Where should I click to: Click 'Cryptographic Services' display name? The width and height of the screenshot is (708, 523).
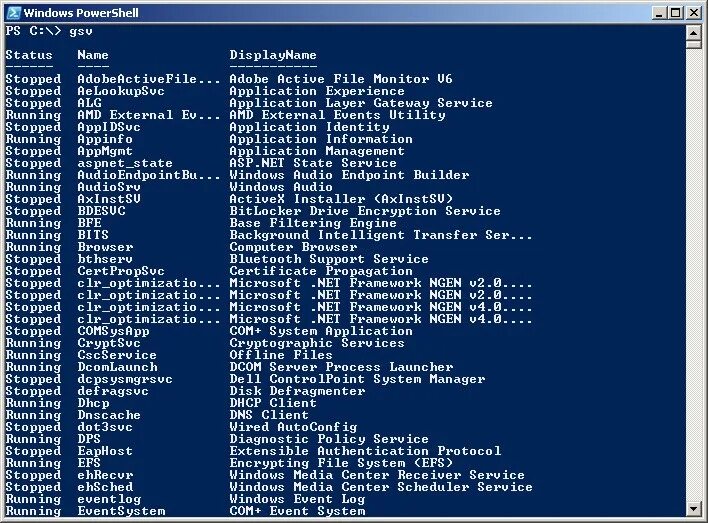[317, 343]
